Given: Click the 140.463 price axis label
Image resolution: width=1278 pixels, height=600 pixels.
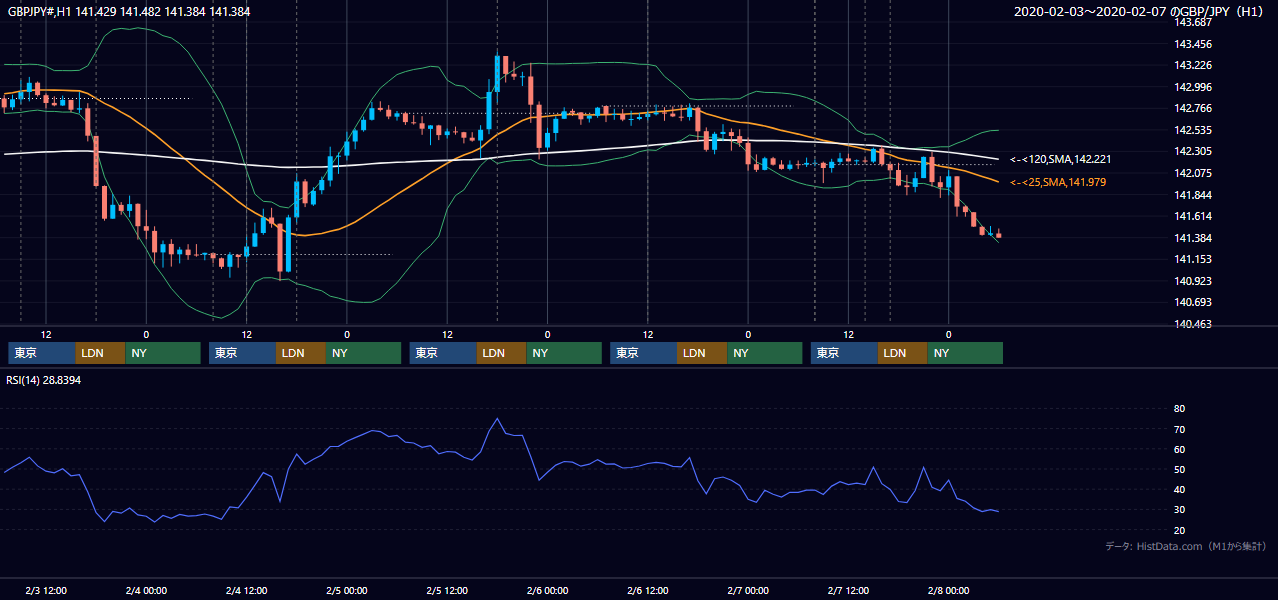Looking at the screenshot, I should point(1192,324).
